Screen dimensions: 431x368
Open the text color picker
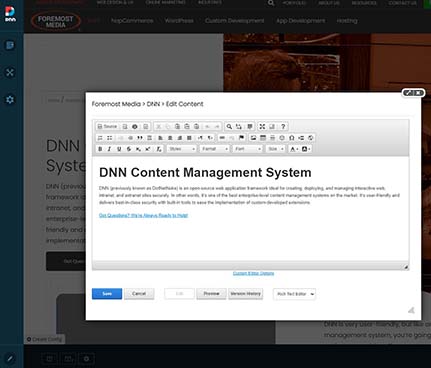pos(293,149)
